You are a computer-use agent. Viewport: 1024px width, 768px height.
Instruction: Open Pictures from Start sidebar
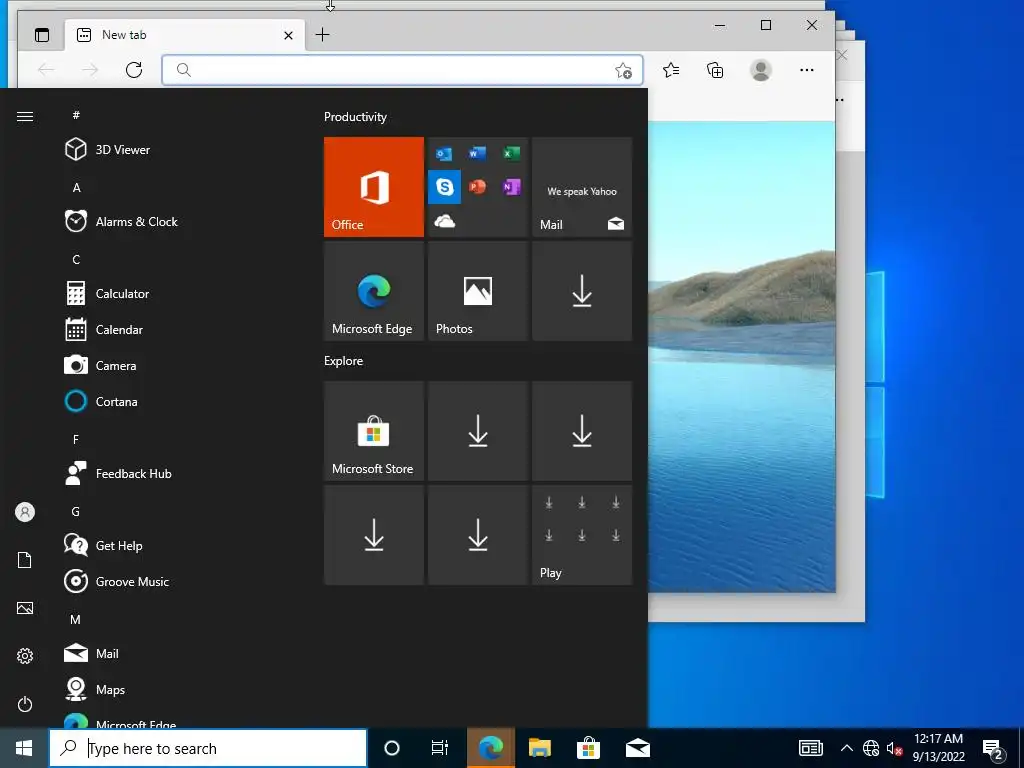(25, 608)
